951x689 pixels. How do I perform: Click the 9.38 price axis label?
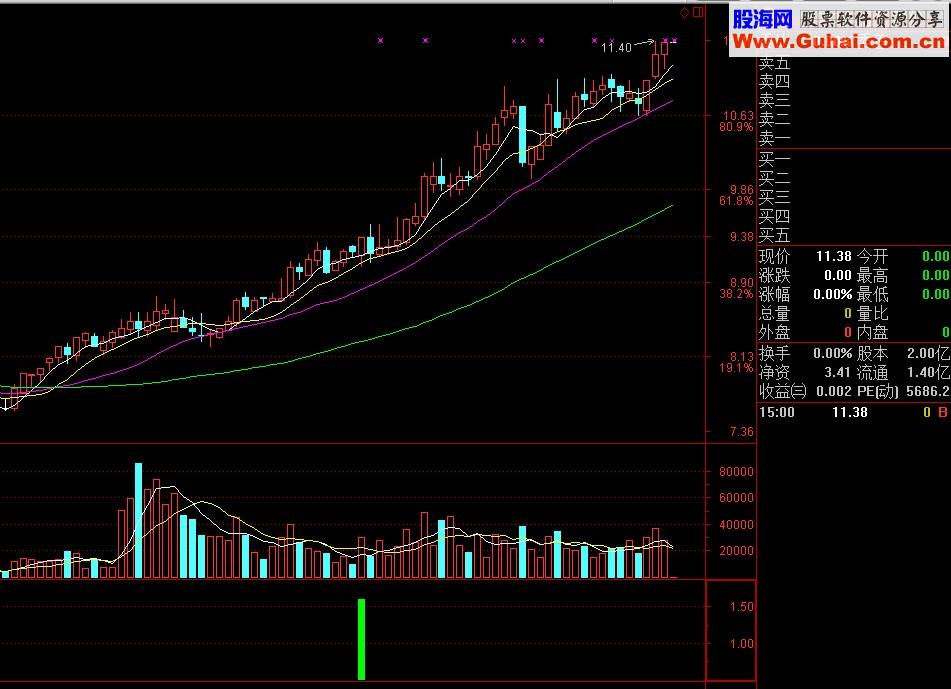[742, 237]
